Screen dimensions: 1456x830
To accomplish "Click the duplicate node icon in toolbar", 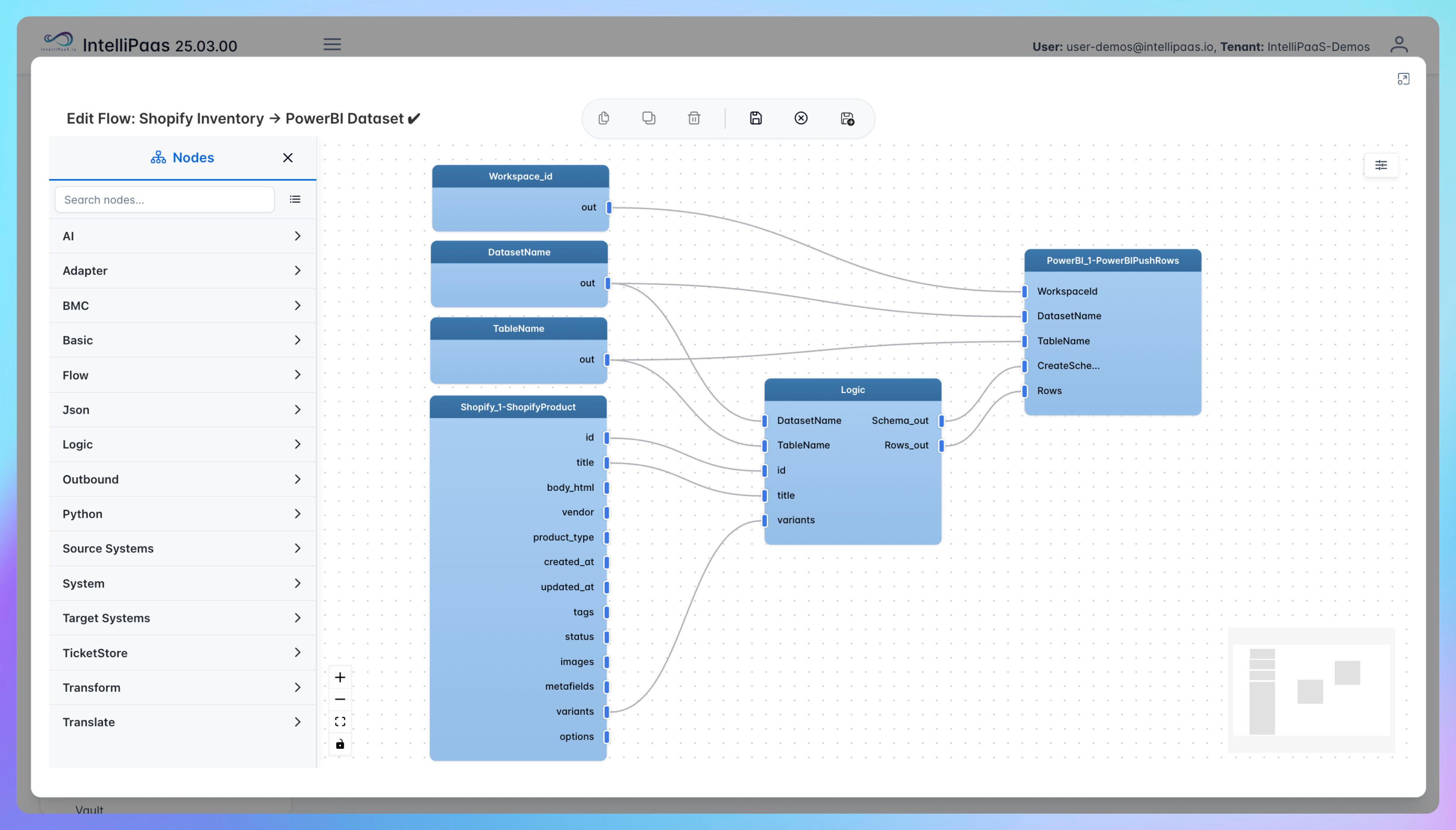I will (649, 118).
